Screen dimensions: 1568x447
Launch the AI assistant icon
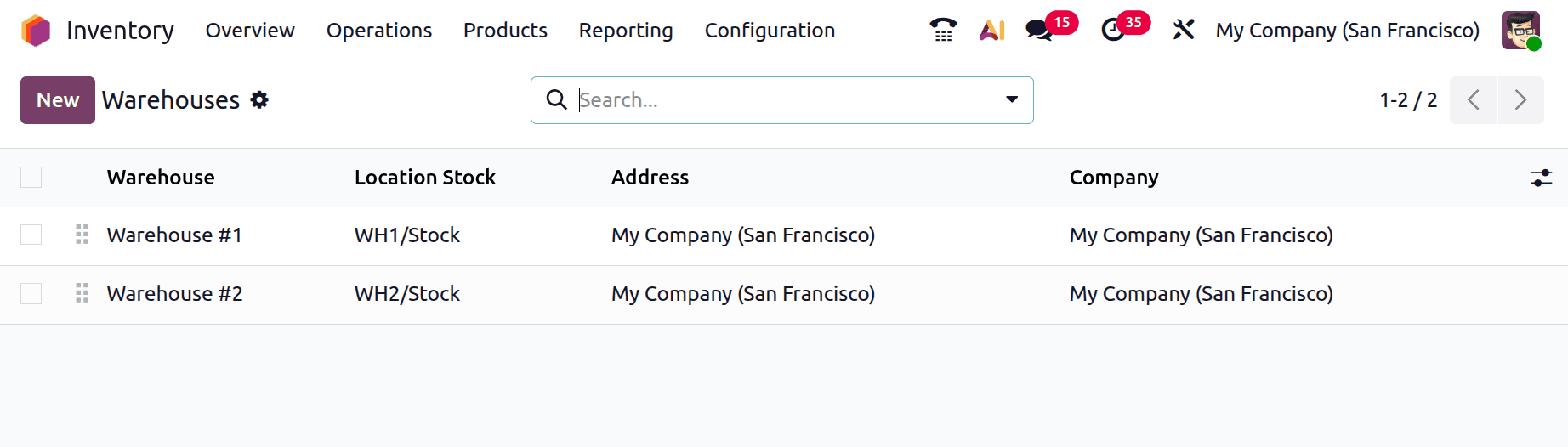pos(991,31)
